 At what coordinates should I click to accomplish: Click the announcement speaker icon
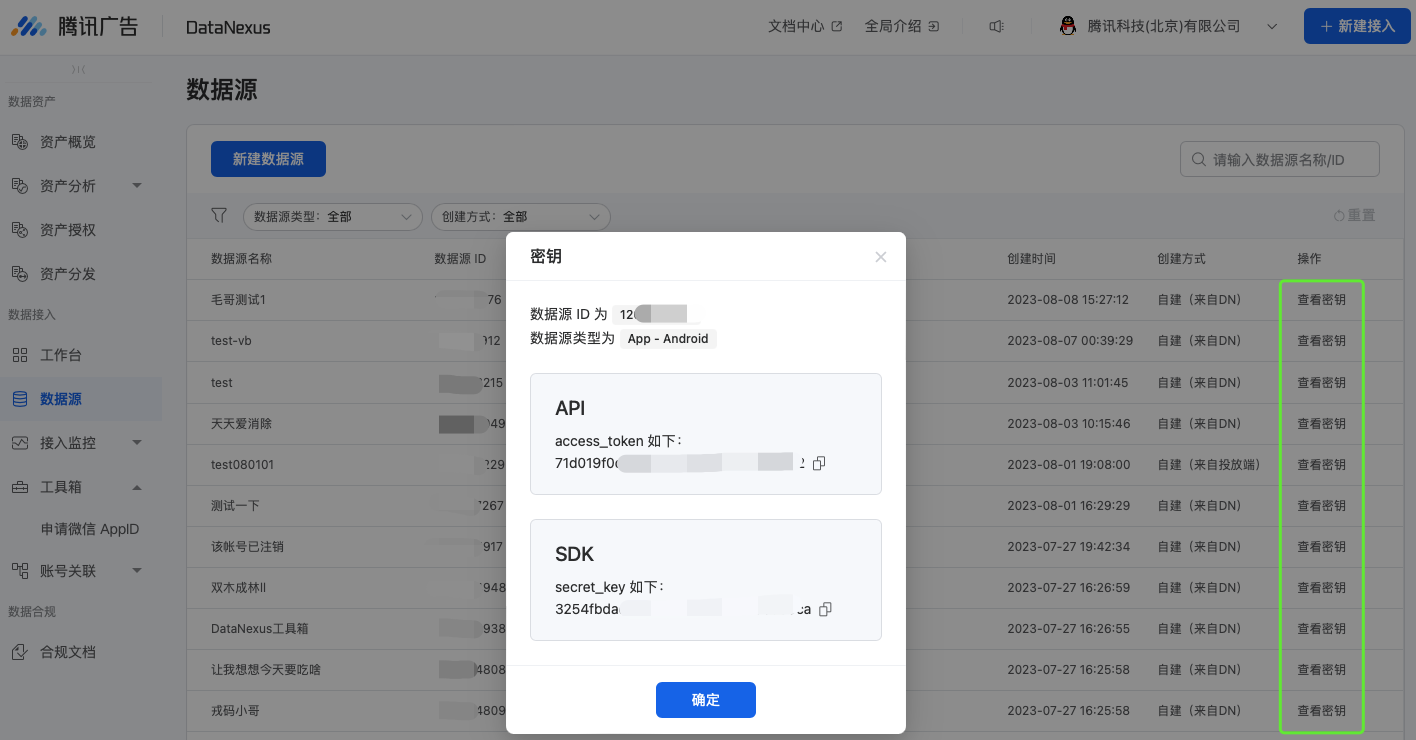click(996, 27)
